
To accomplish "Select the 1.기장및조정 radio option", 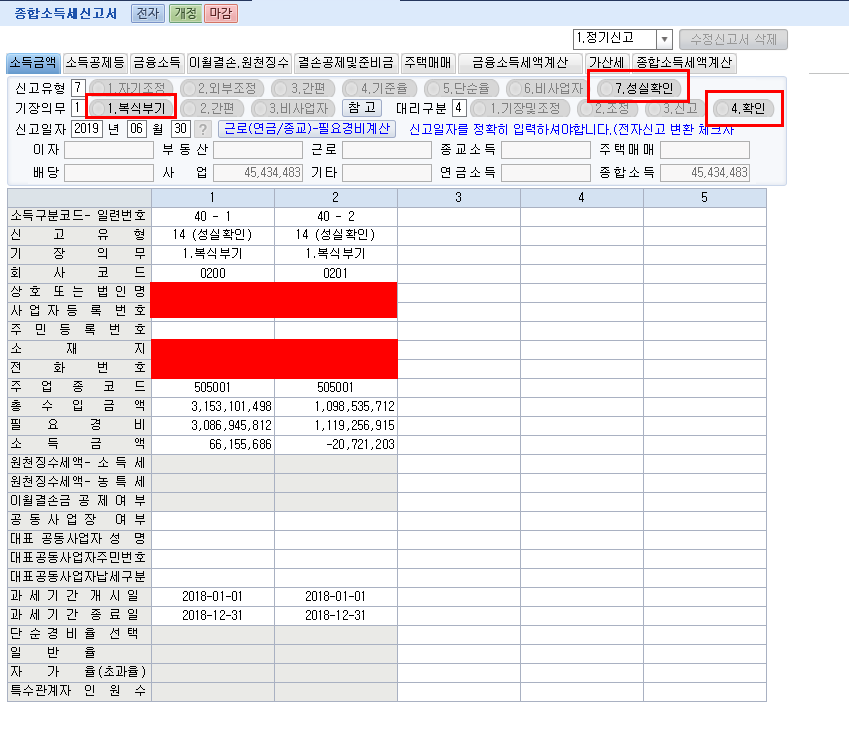I will 520,108.
